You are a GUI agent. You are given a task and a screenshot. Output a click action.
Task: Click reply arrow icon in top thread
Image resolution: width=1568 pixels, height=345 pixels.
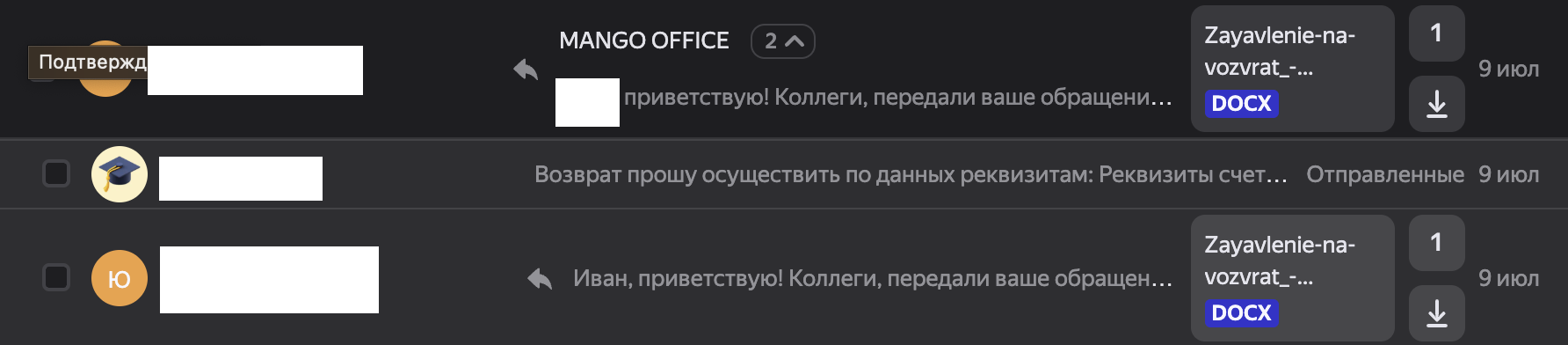coord(526,70)
